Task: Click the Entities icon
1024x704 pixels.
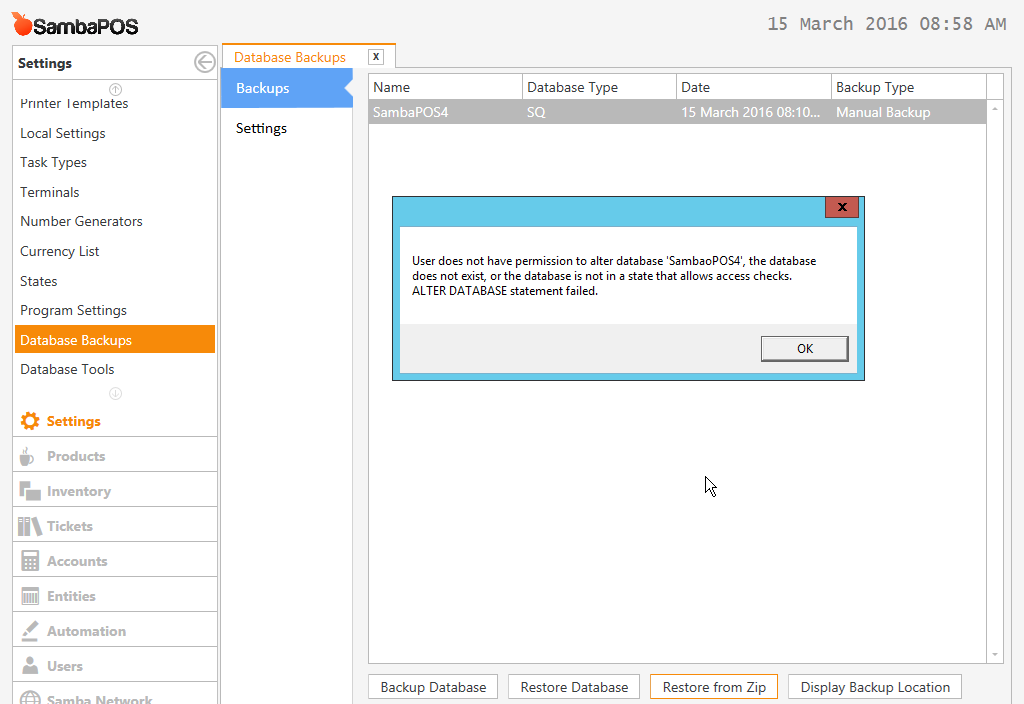Action: [x=30, y=596]
